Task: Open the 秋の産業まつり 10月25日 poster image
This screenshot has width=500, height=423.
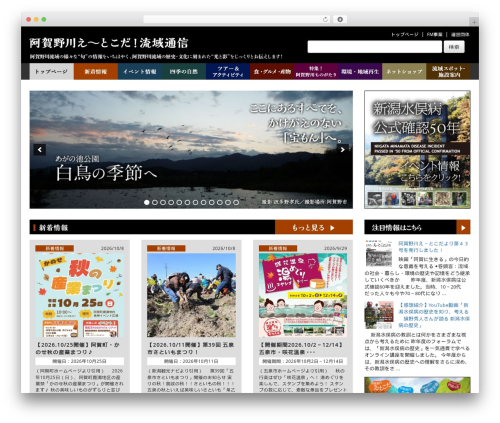Action: (x=80, y=295)
